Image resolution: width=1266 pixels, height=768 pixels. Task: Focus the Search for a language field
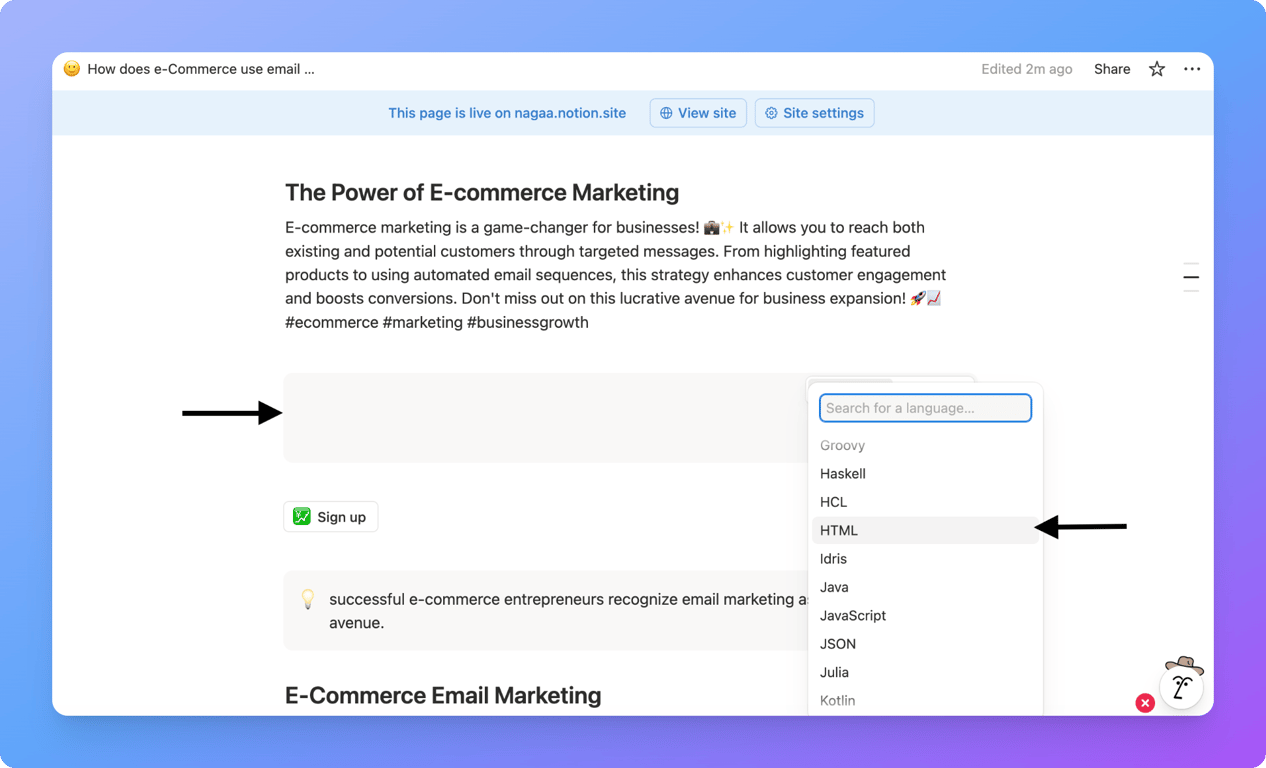(x=925, y=408)
